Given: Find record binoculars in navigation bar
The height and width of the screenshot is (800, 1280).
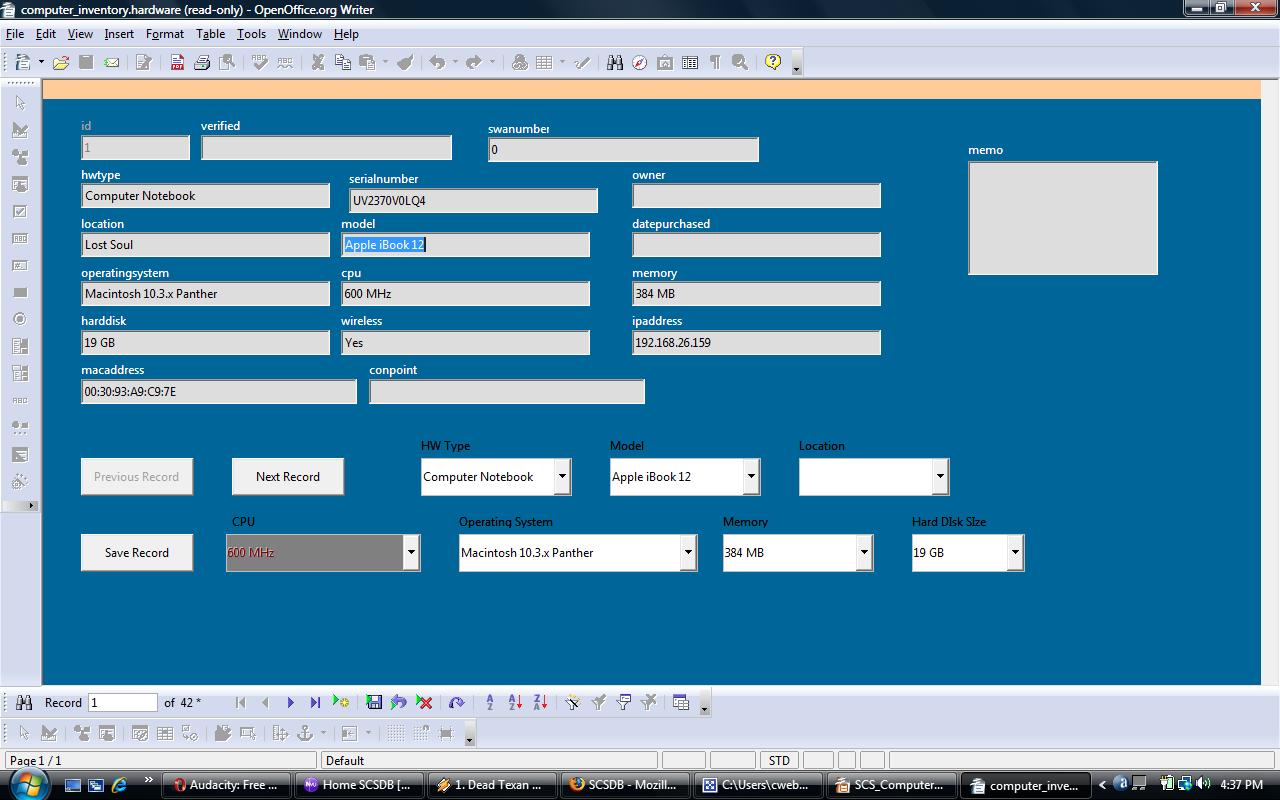Looking at the screenshot, I should (x=24, y=703).
